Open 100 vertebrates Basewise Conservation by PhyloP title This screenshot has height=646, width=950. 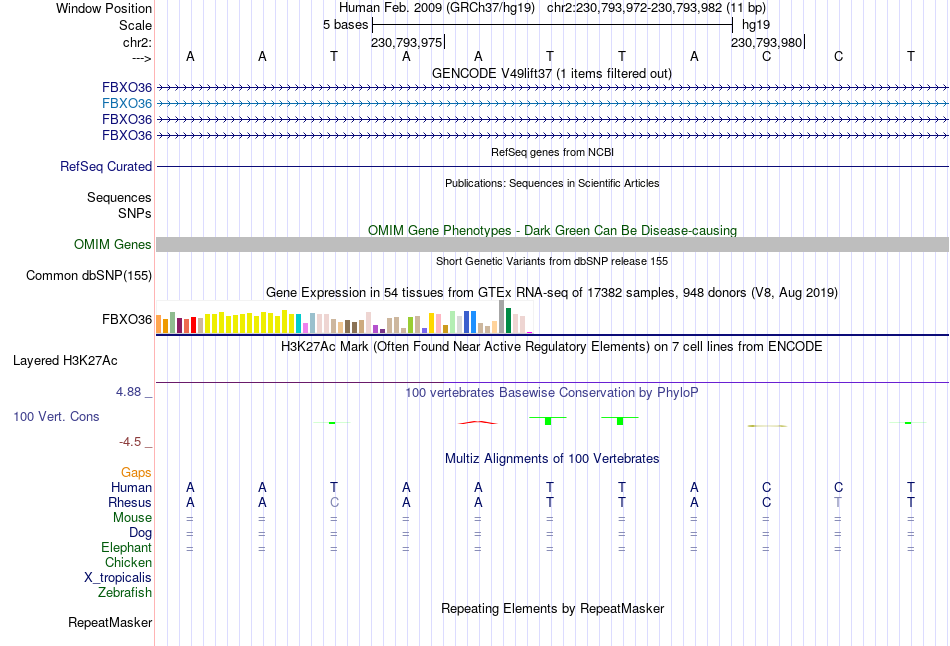pos(551,393)
